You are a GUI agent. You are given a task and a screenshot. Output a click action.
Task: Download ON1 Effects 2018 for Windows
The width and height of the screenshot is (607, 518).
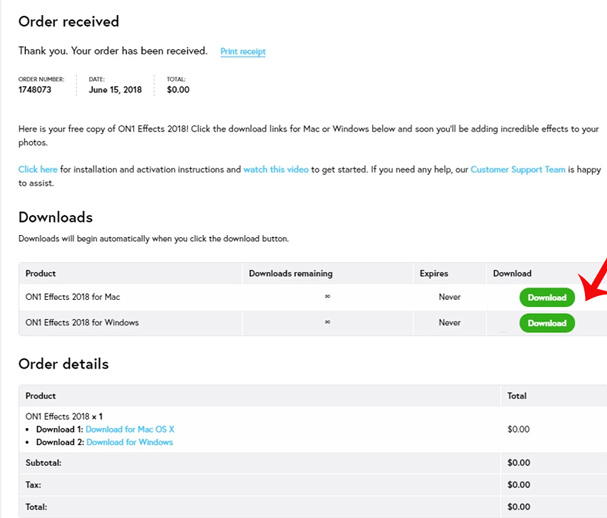pyautogui.click(x=547, y=323)
